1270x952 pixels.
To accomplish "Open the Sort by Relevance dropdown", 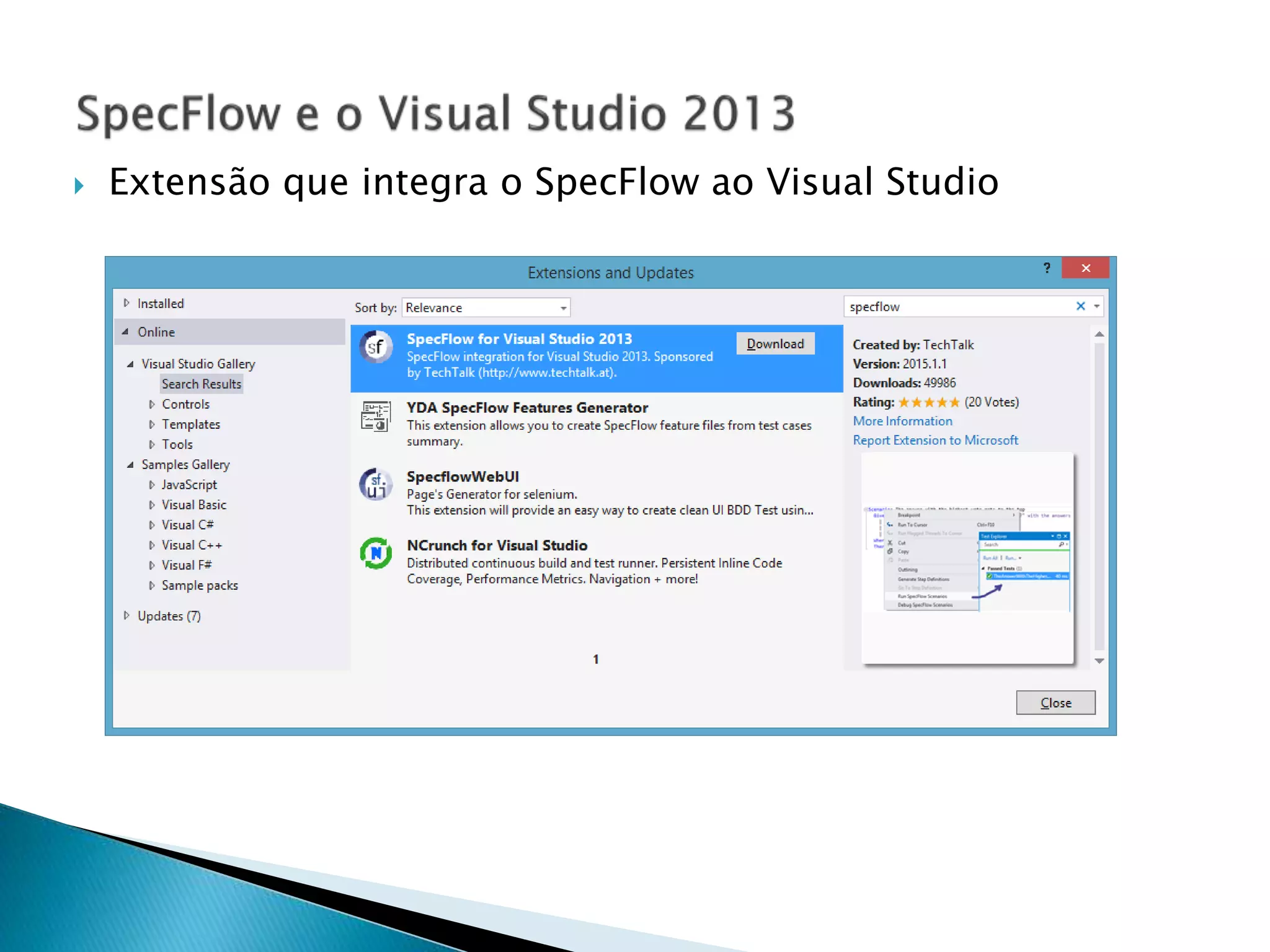I will point(486,307).
